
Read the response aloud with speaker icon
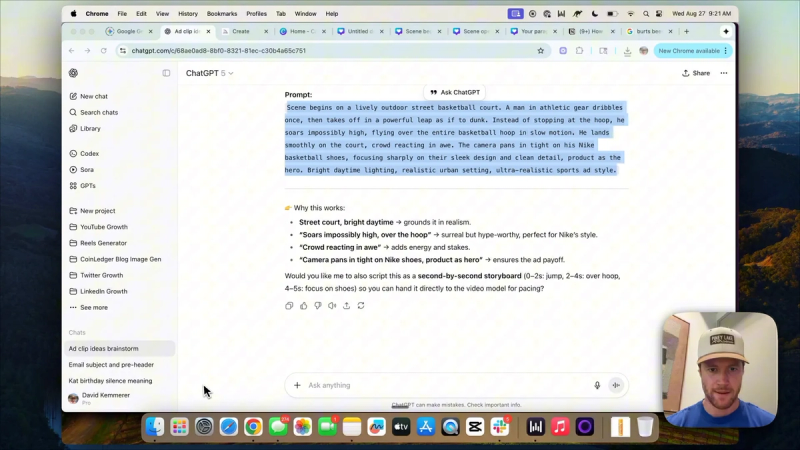[332, 306]
